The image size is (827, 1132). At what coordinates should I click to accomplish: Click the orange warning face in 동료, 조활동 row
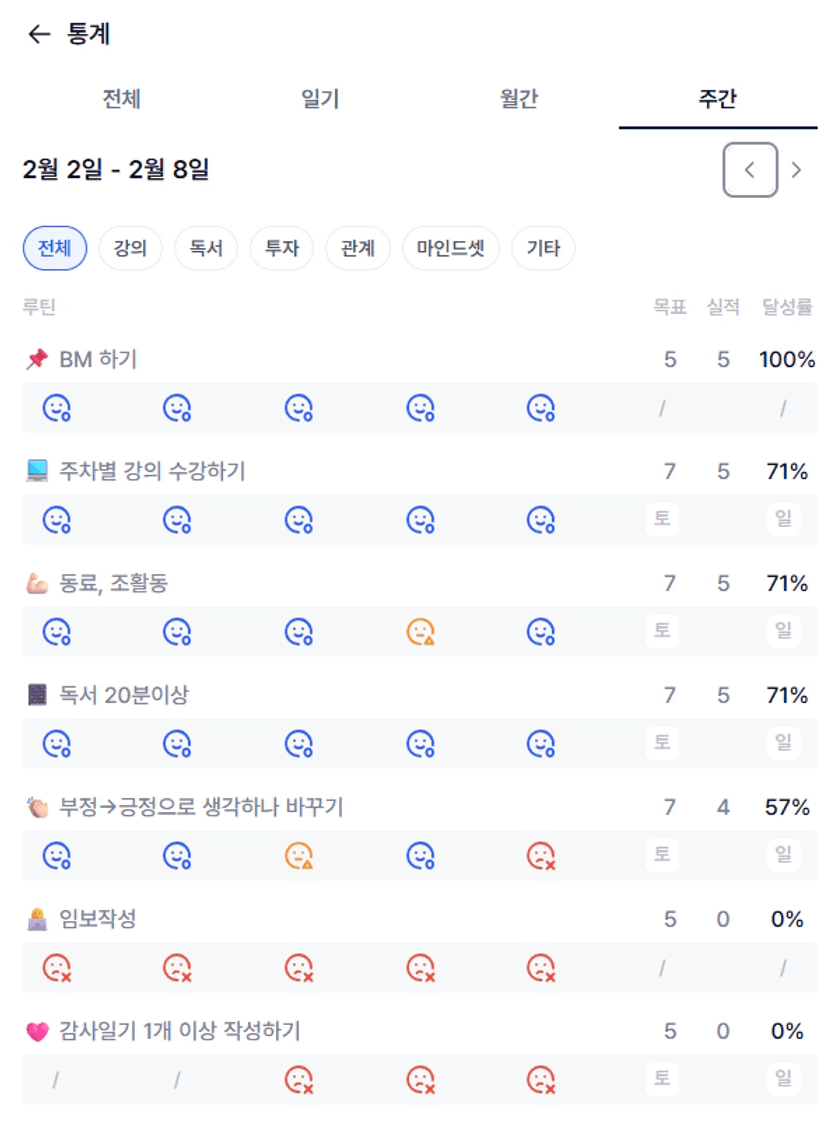[420, 632]
